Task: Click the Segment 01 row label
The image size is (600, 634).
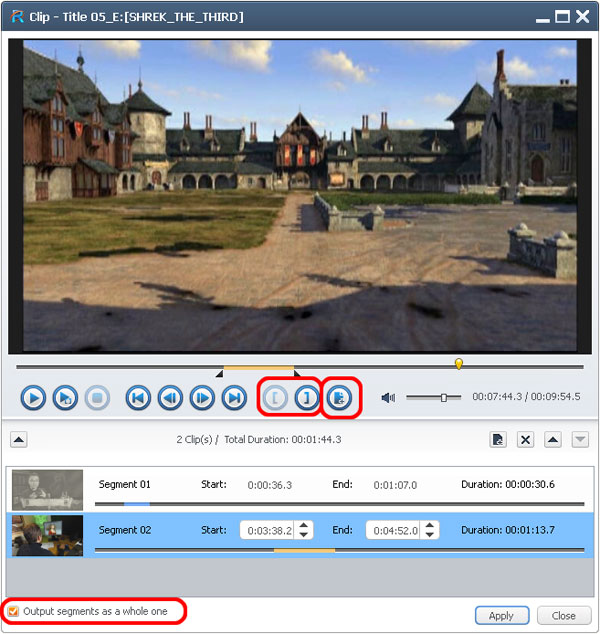Action: click(x=125, y=484)
